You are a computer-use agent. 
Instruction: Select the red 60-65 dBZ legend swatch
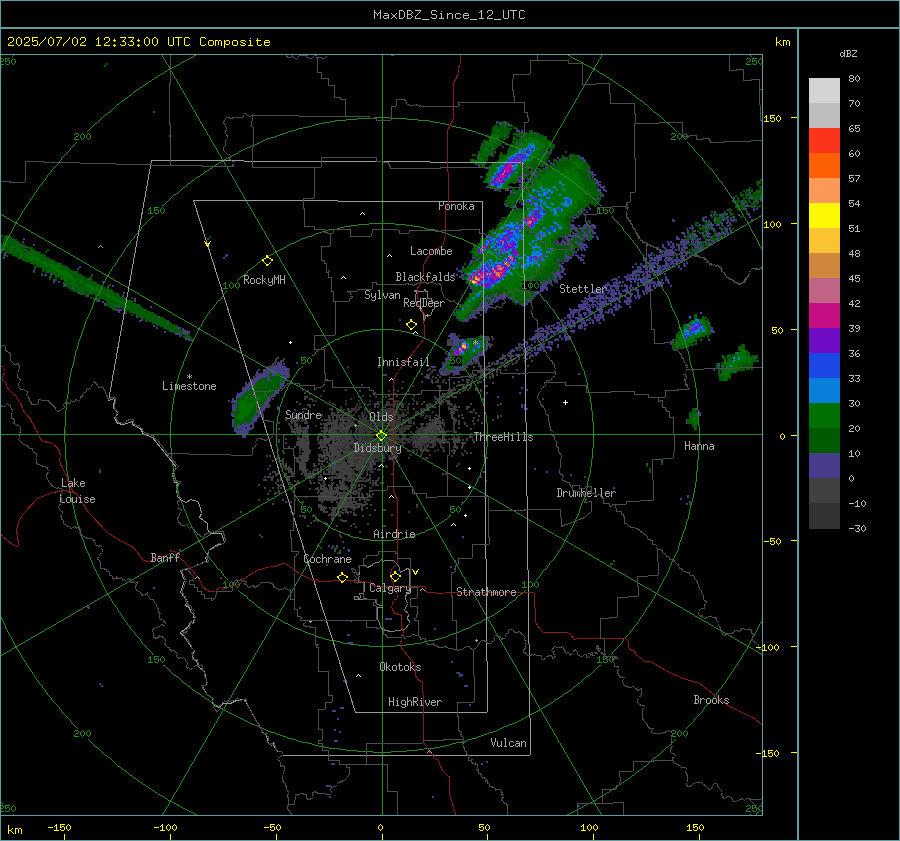[824, 140]
